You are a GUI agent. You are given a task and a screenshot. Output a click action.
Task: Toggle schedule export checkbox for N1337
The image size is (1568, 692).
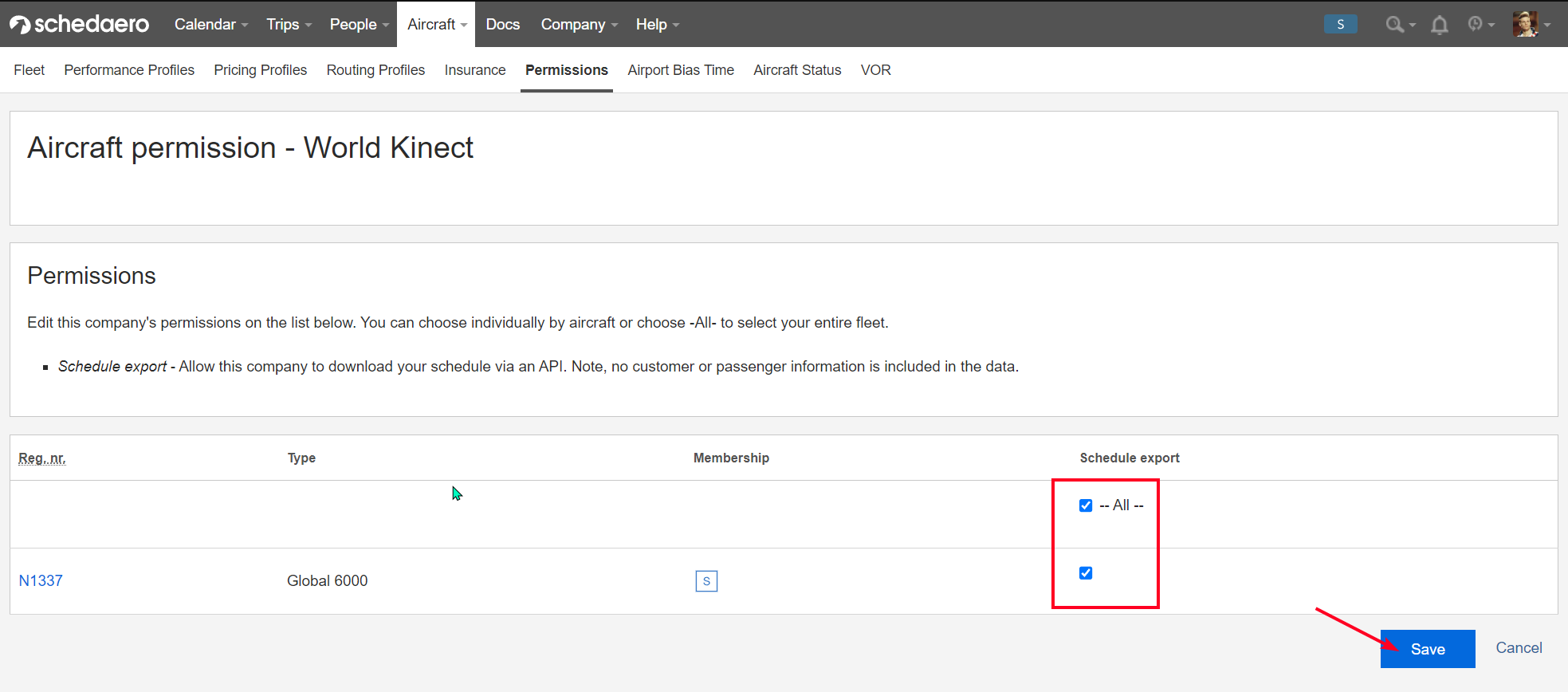1085,573
